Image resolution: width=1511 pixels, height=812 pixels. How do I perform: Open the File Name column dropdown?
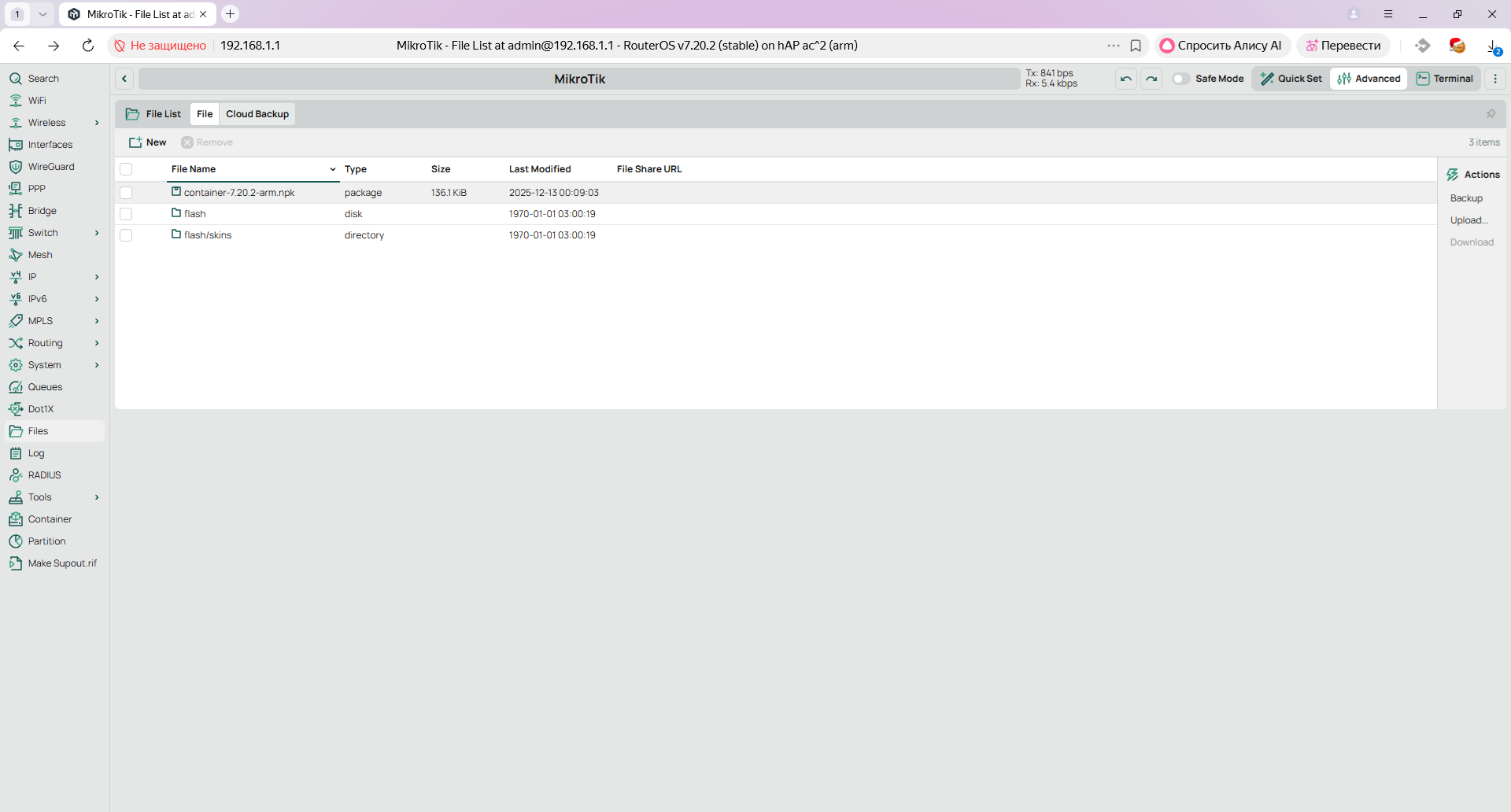[333, 169]
